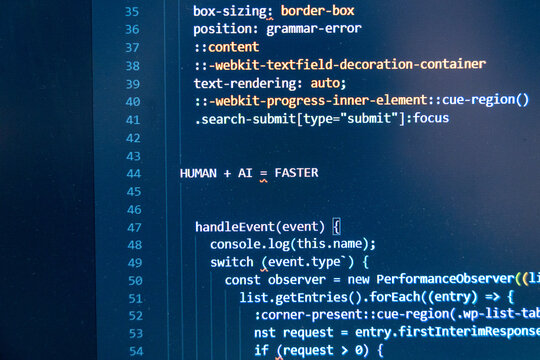The width and height of the screenshot is (540, 360).
Task: Click line number 43 in gutter
Action: tap(134, 156)
